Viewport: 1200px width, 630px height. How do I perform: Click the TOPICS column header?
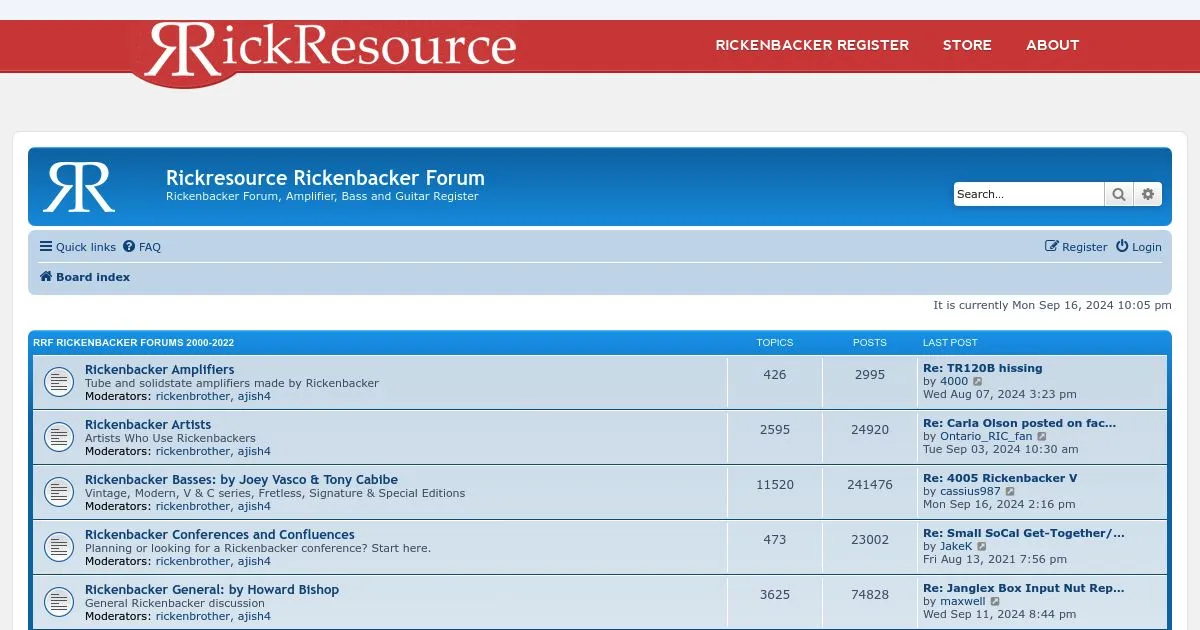coord(775,342)
